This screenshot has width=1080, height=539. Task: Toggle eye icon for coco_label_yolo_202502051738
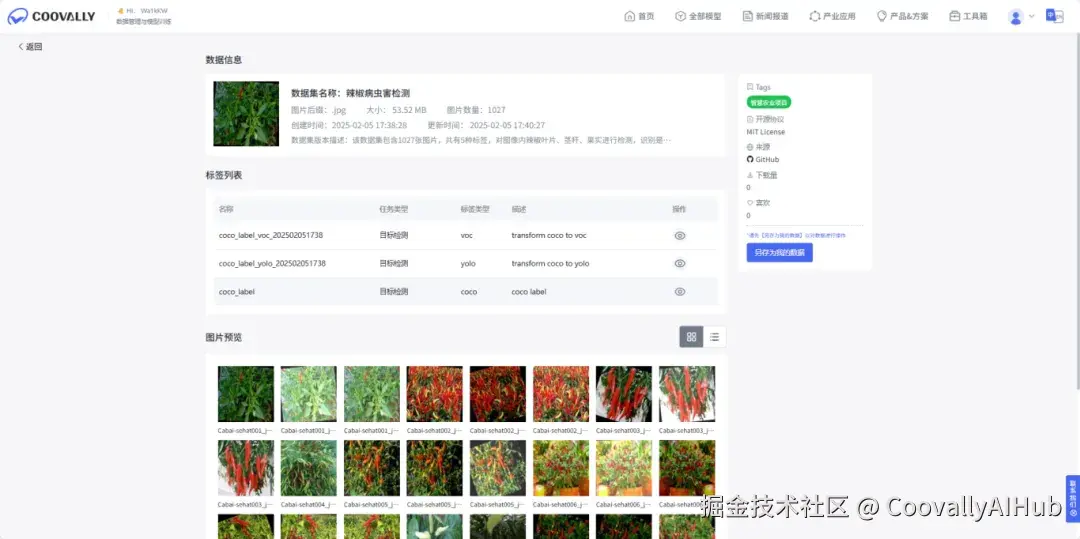click(680, 264)
